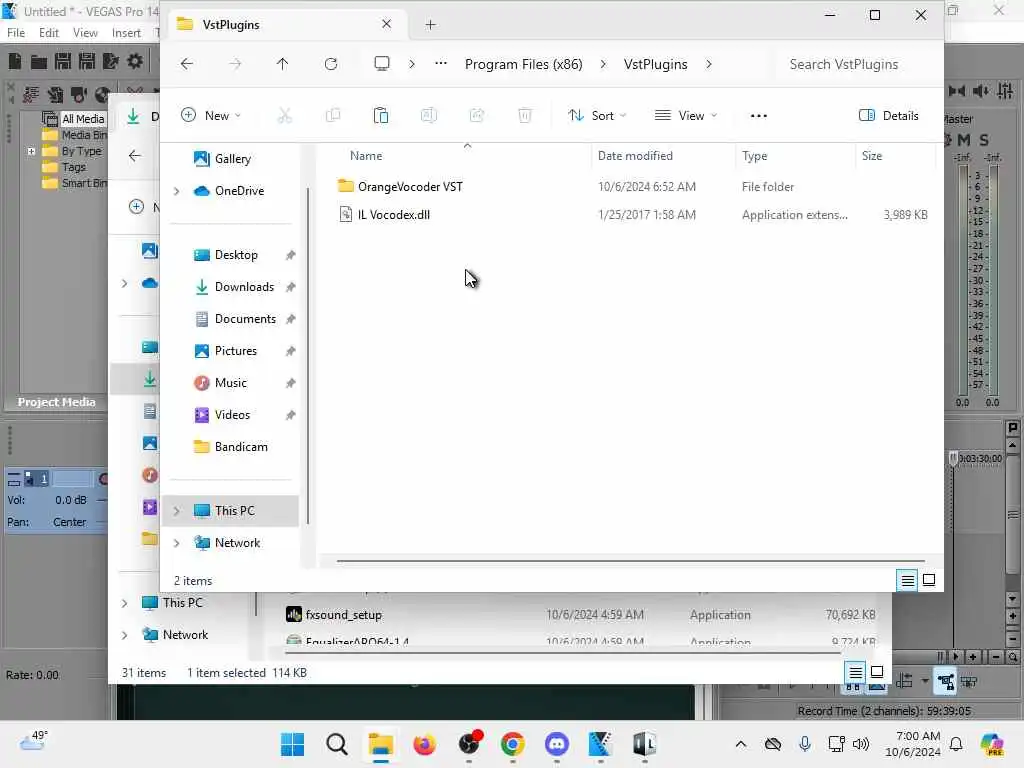Sort by the Date modified column header
The height and width of the screenshot is (768, 1024).
(635, 155)
